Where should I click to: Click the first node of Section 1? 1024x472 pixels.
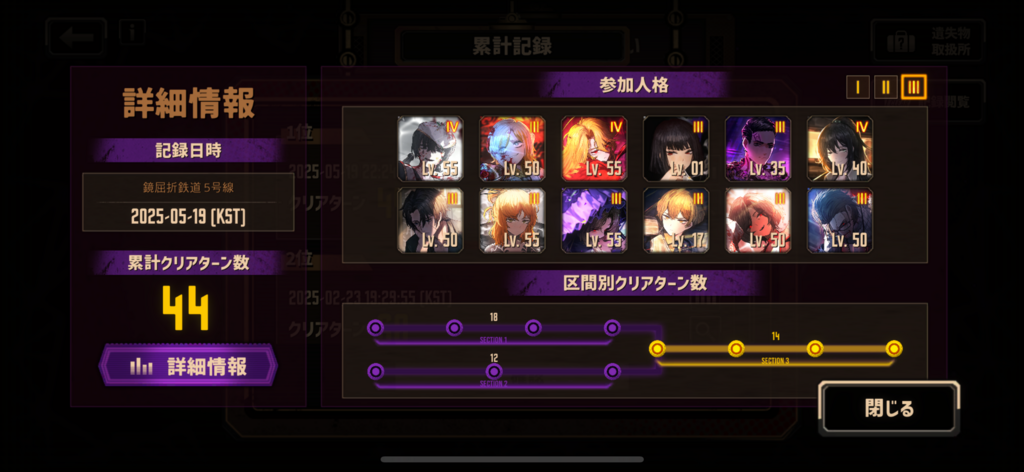click(x=375, y=328)
